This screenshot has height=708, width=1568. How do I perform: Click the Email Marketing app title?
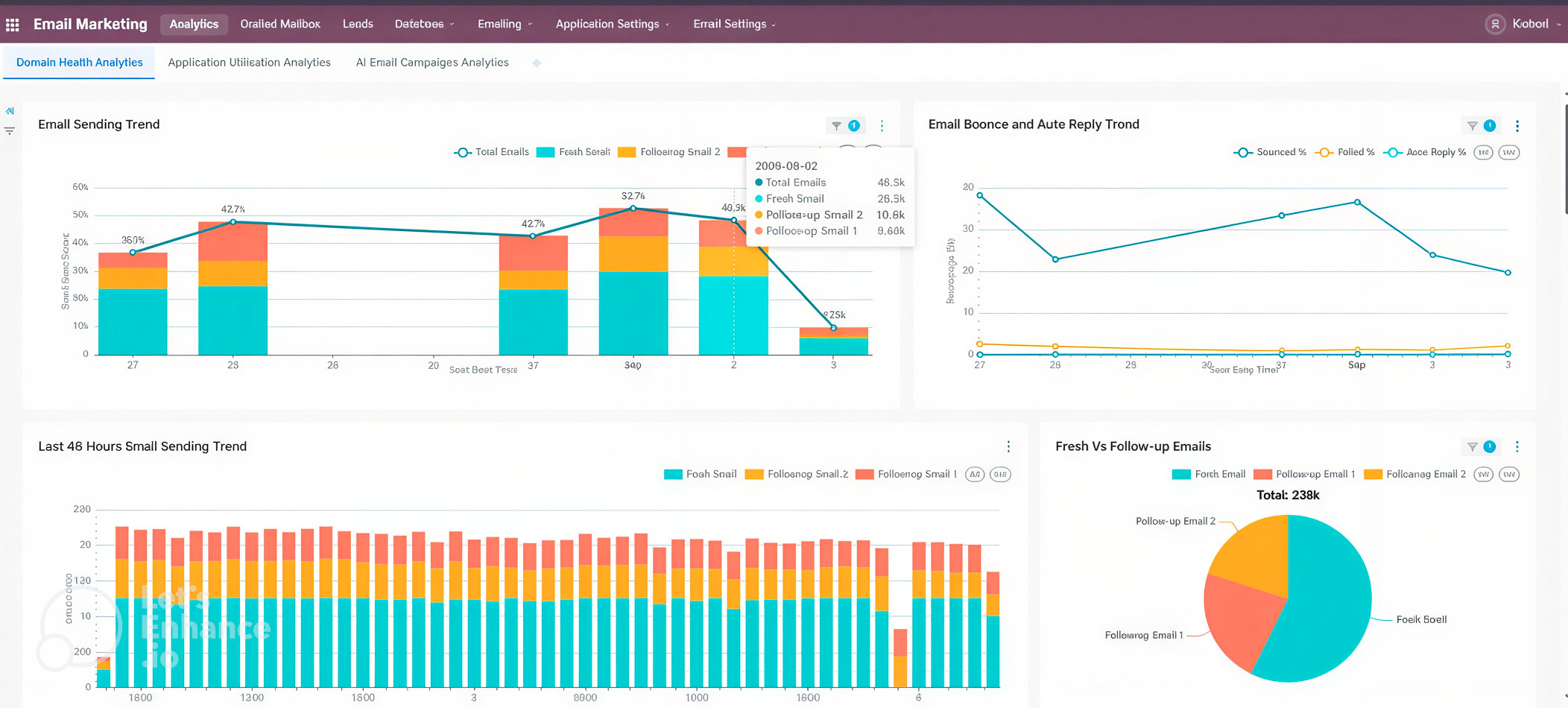pyautogui.click(x=90, y=24)
